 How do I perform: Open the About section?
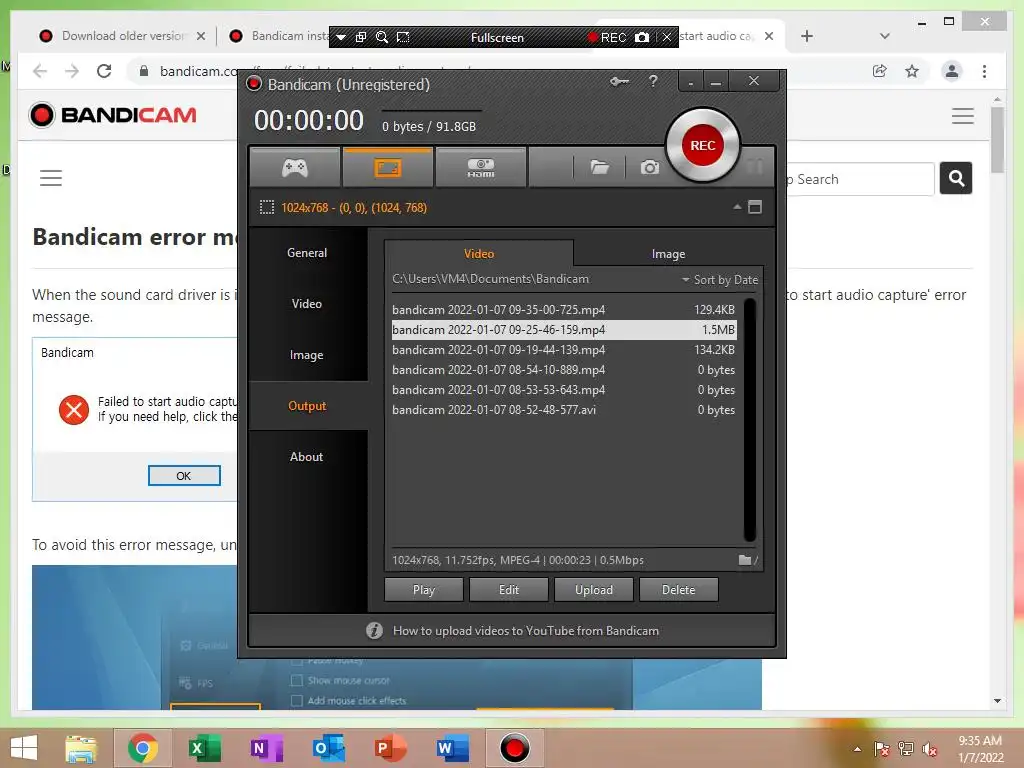pyautogui.click(x=307, y=456)
